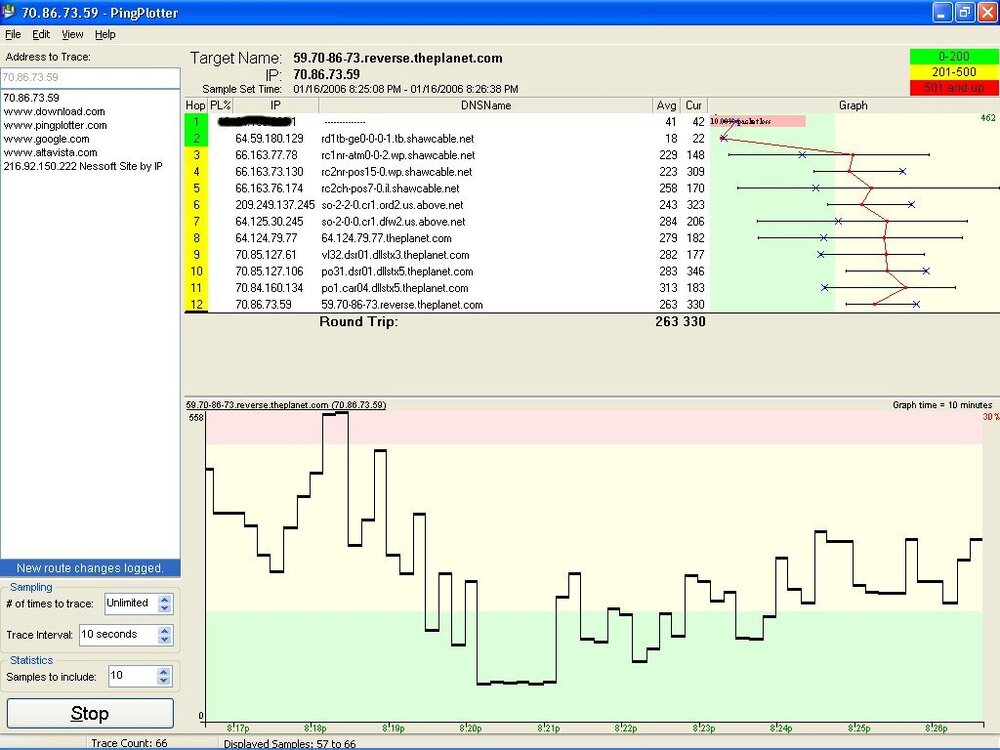The width and height of the screenshot is (1000, 750).
Task: Click the Address to Trace input field
Action: pyautogui.click(x=90, y=77)
